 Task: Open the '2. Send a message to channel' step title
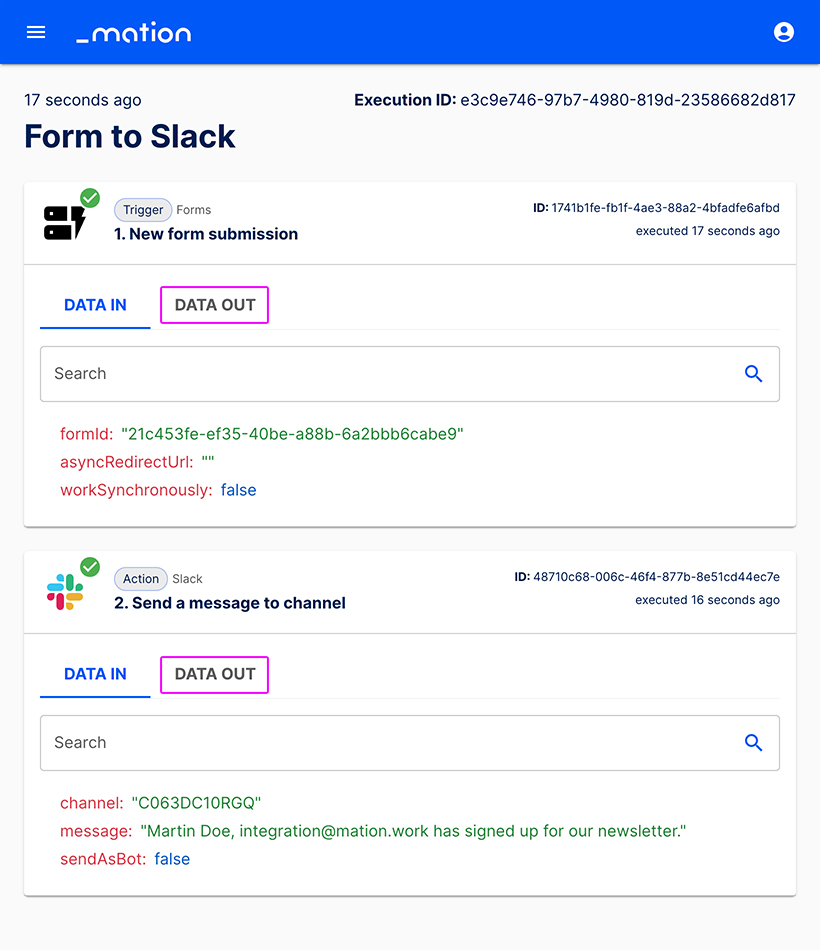coord(230,603)
